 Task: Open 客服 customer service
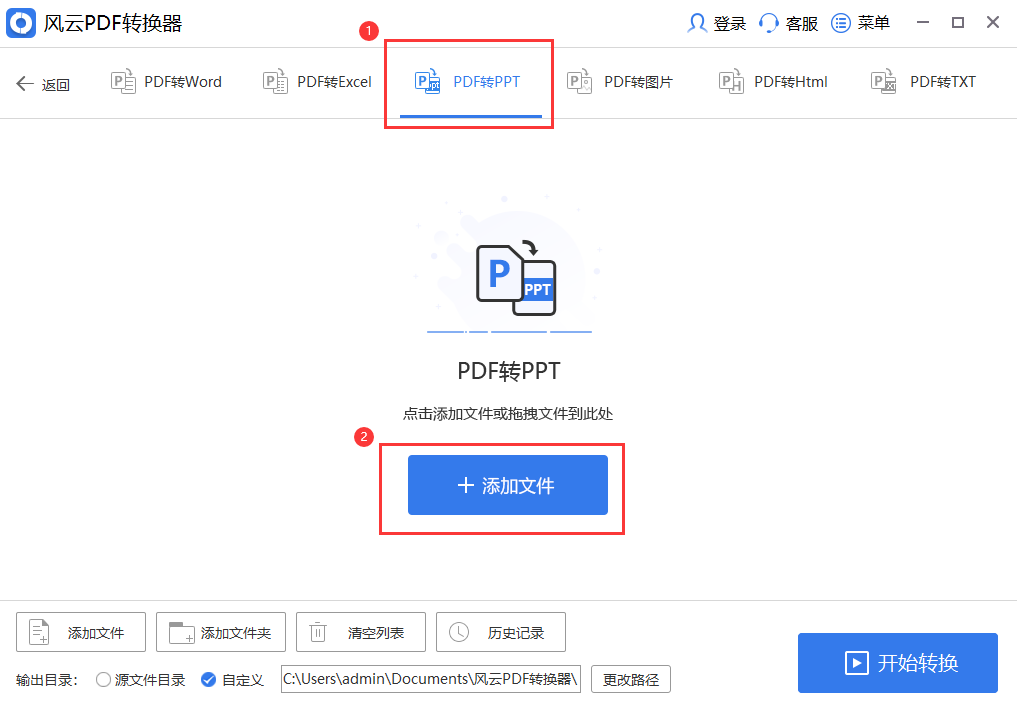[x=789, y=23]
